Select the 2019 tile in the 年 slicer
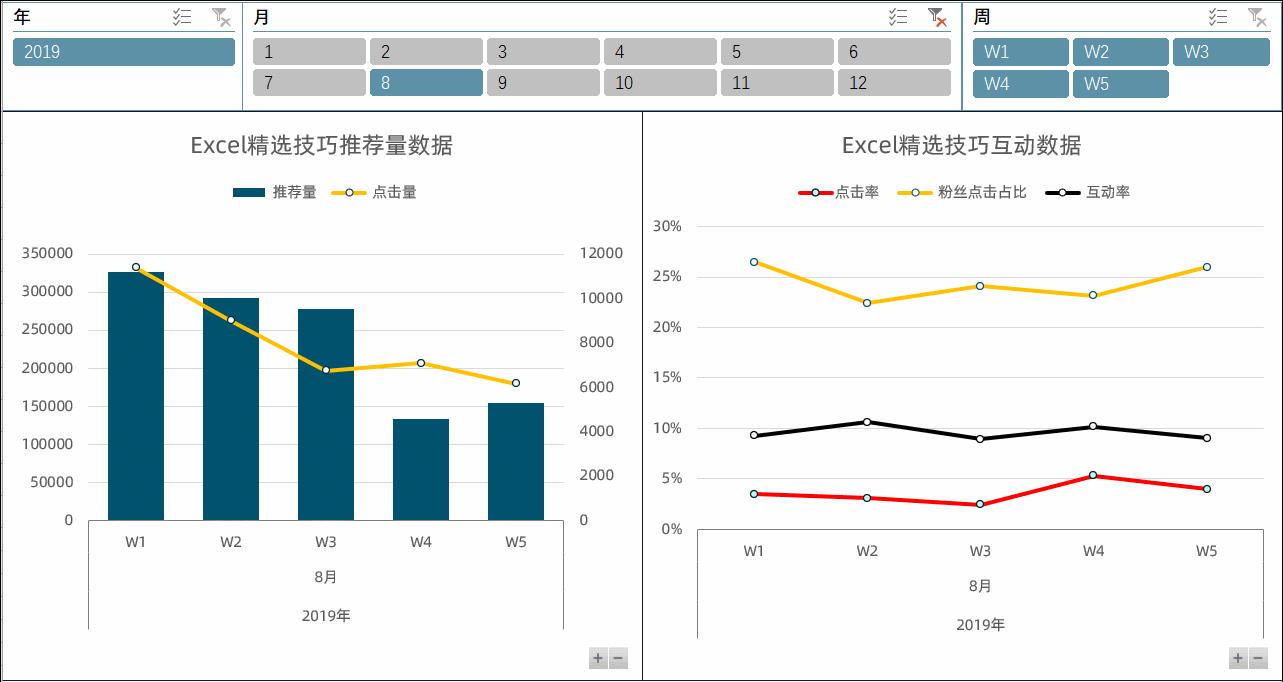This screenshot has width=1283, height=682. pyautogui.click(x=124, y=52)
